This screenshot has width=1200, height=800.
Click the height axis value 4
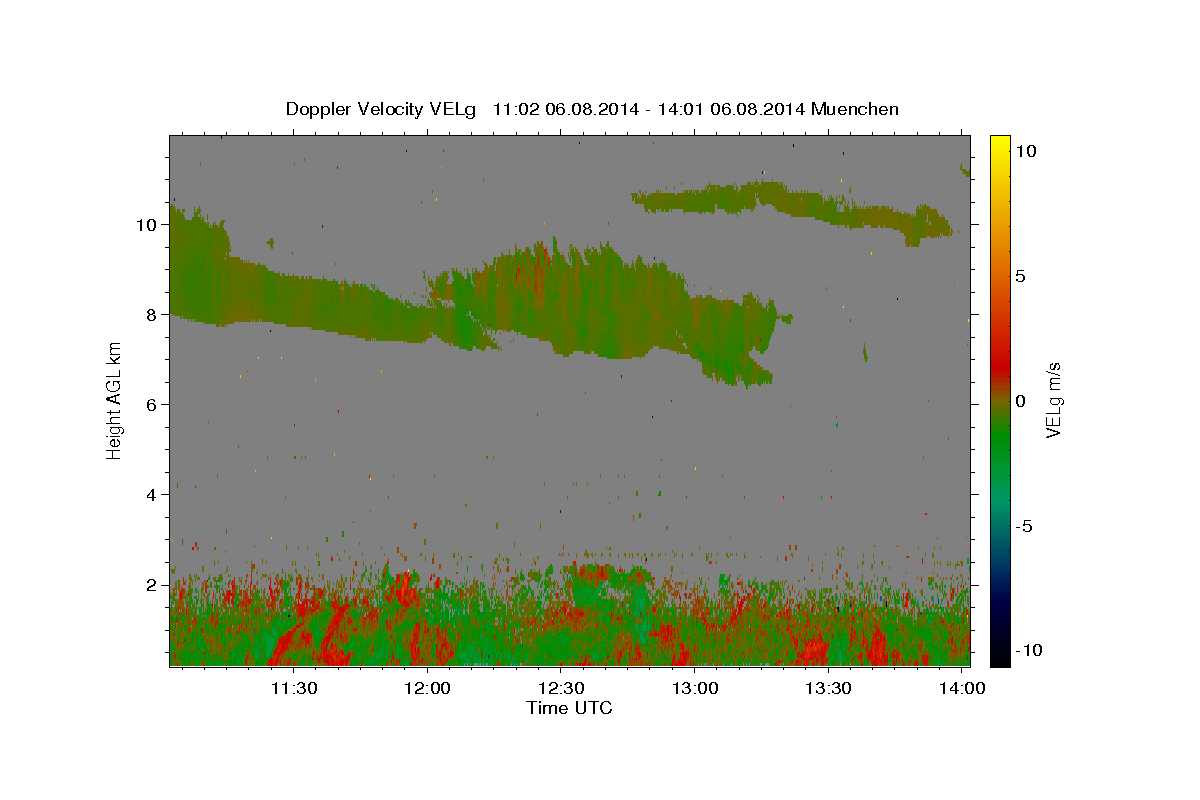[x=152, y=495]
